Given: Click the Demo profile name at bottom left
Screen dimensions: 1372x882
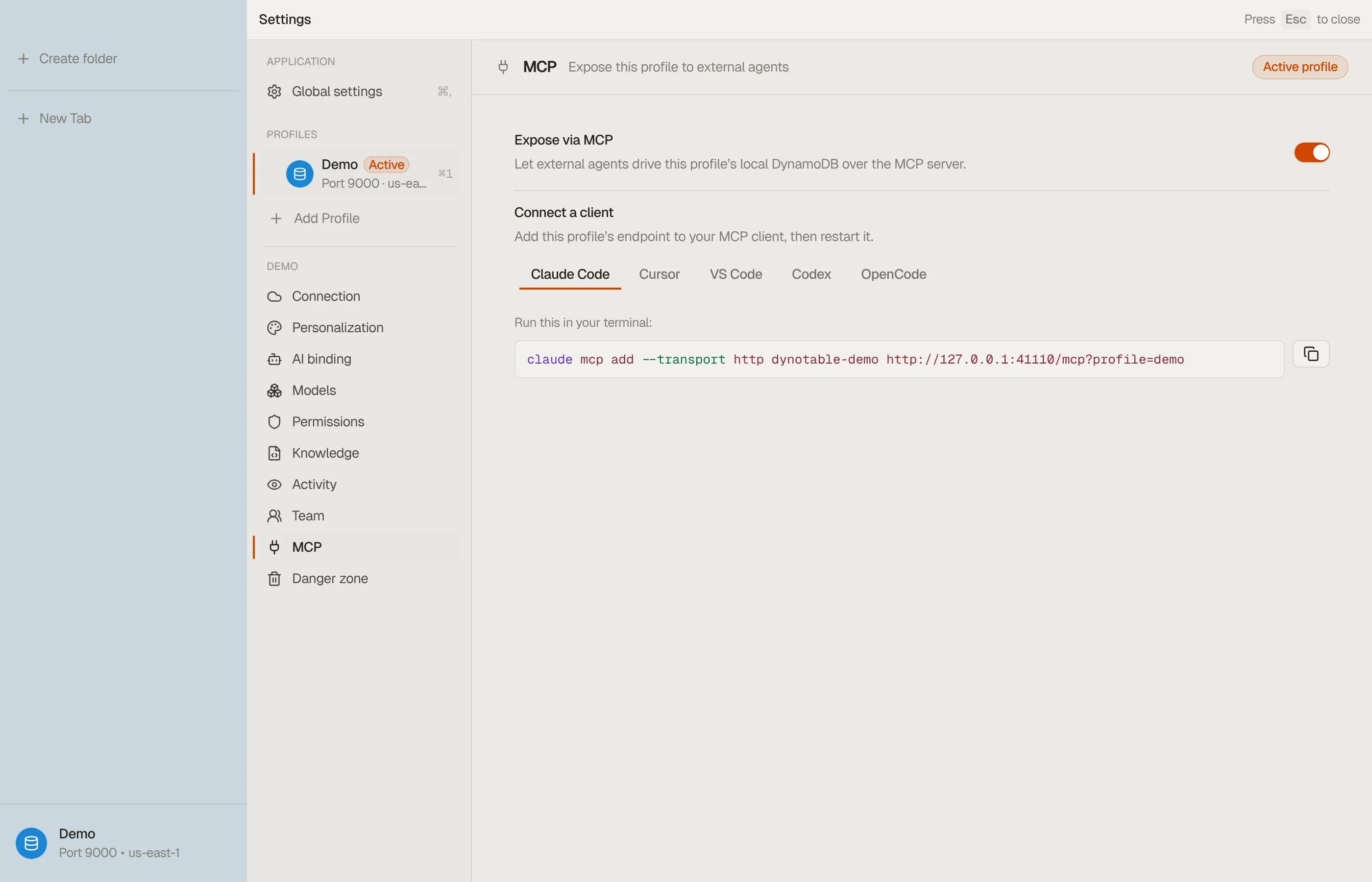Looking at the screenshot, I should pos(77,834).
